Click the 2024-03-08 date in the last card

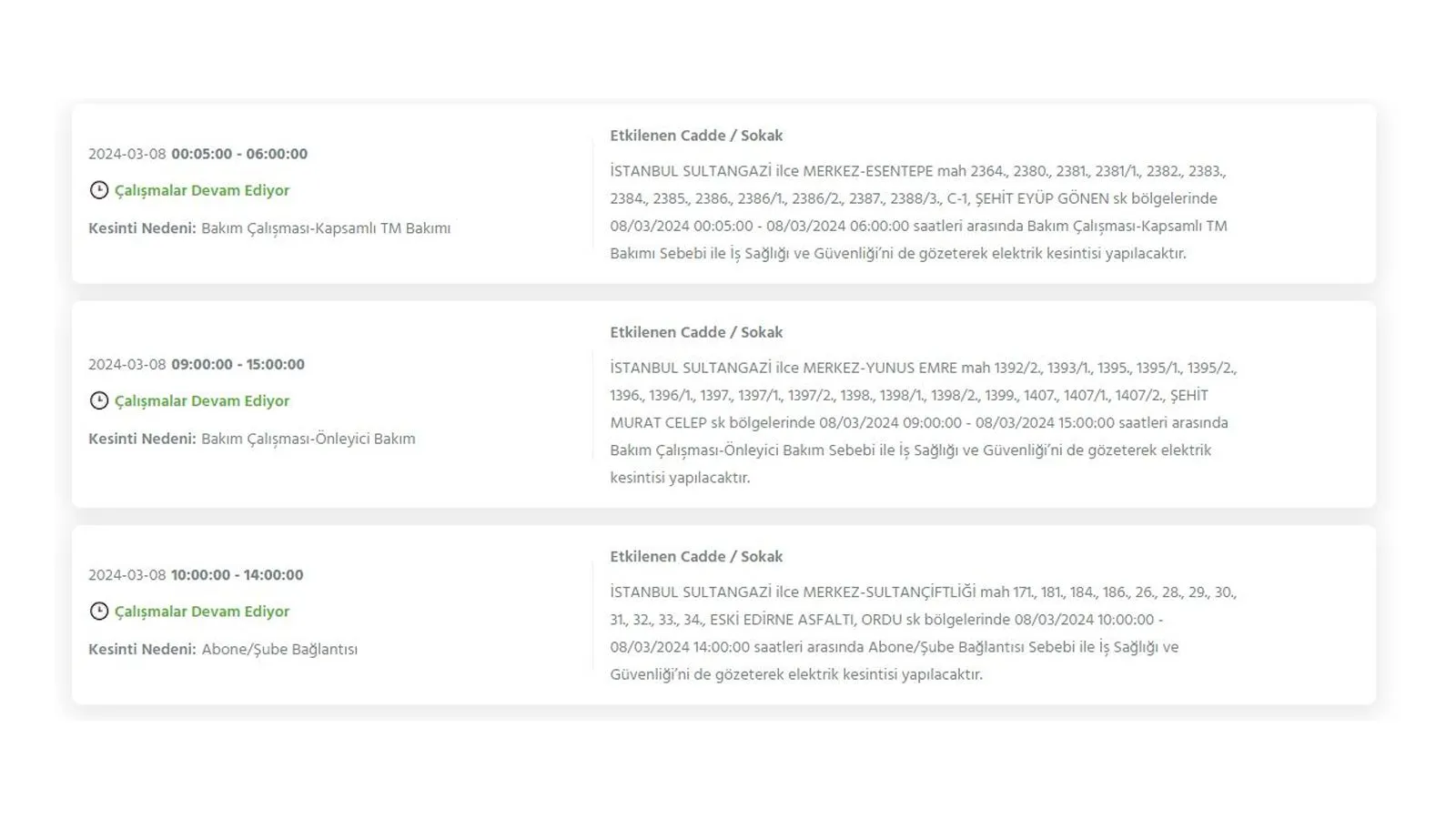(x=127, y=575)
